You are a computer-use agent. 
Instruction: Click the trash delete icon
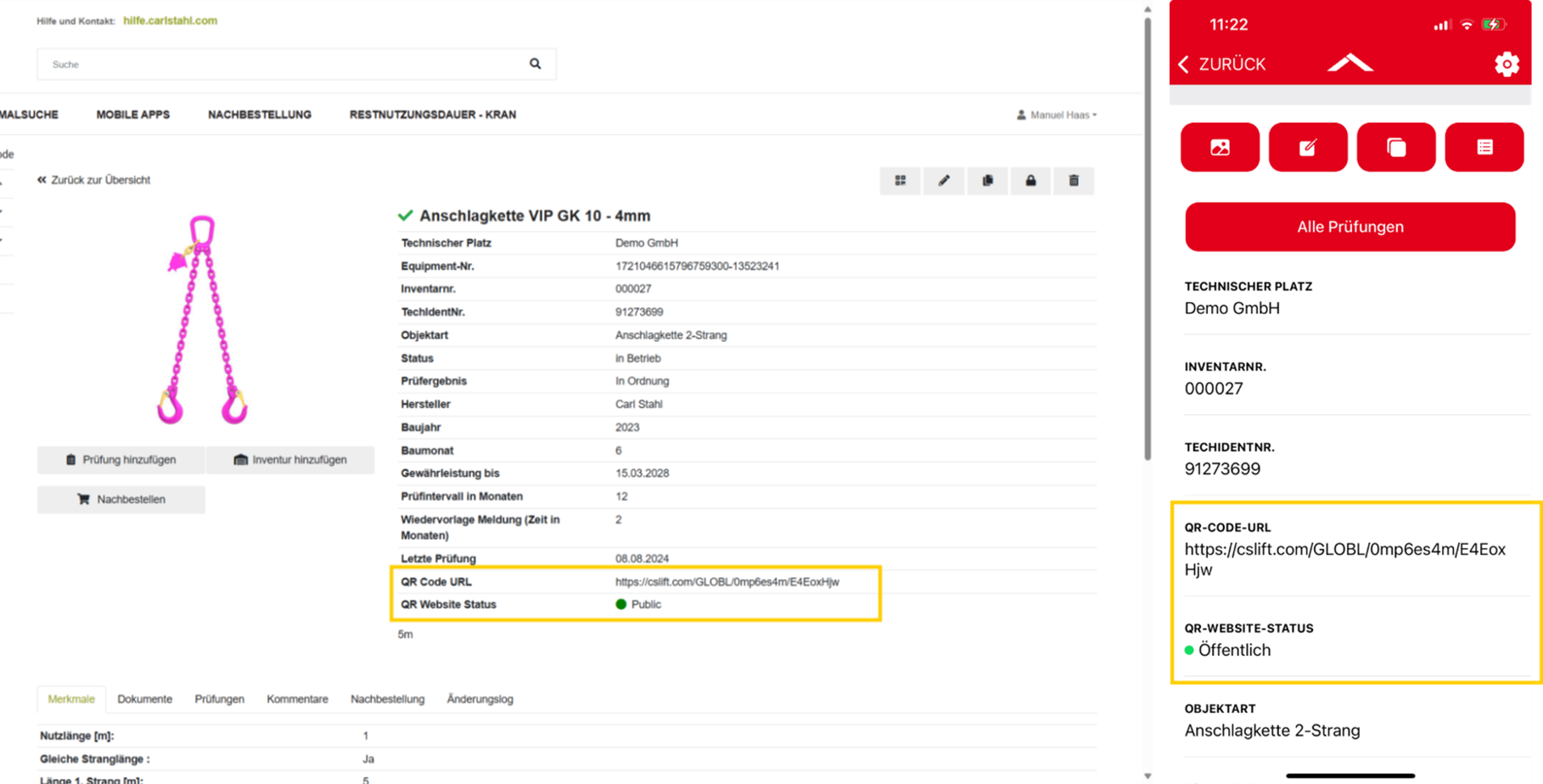click(1074, 181)
